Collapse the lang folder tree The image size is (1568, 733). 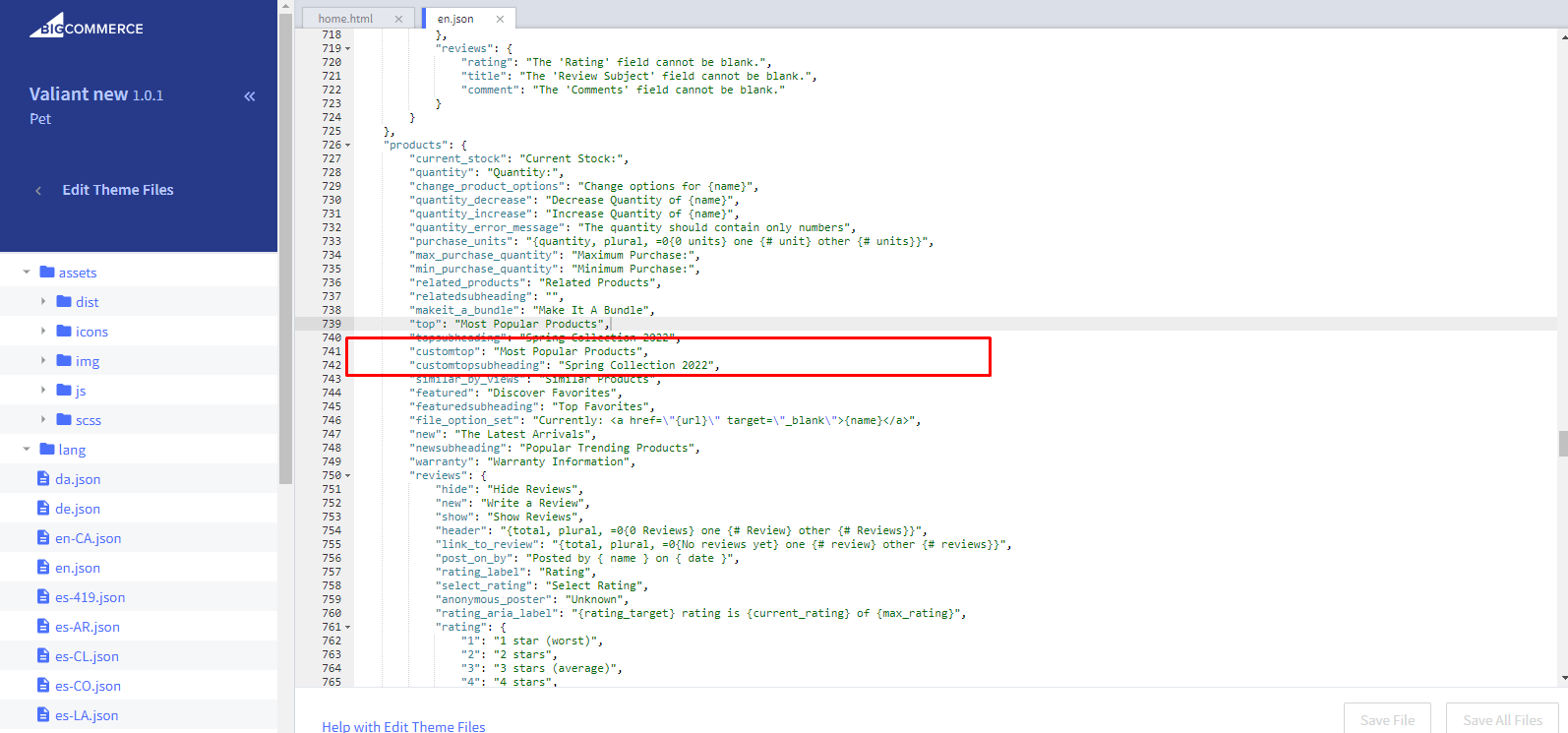27,450
